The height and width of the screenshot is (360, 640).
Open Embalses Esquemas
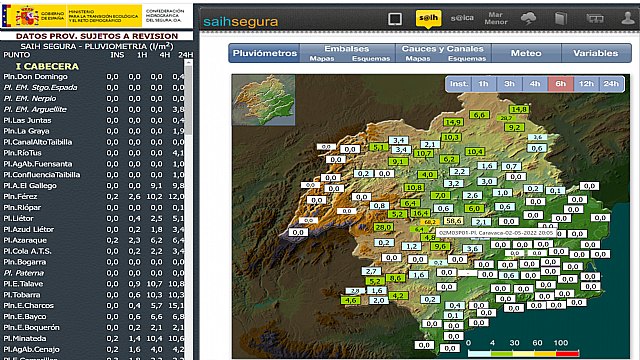tap(371, 58)
